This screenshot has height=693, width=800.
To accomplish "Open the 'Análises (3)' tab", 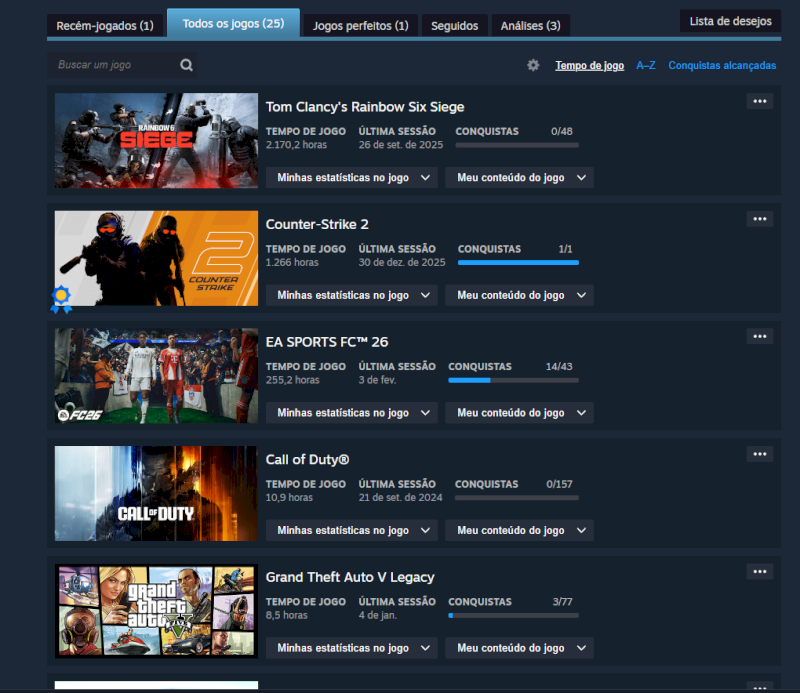I will click(x=530, y=25).
